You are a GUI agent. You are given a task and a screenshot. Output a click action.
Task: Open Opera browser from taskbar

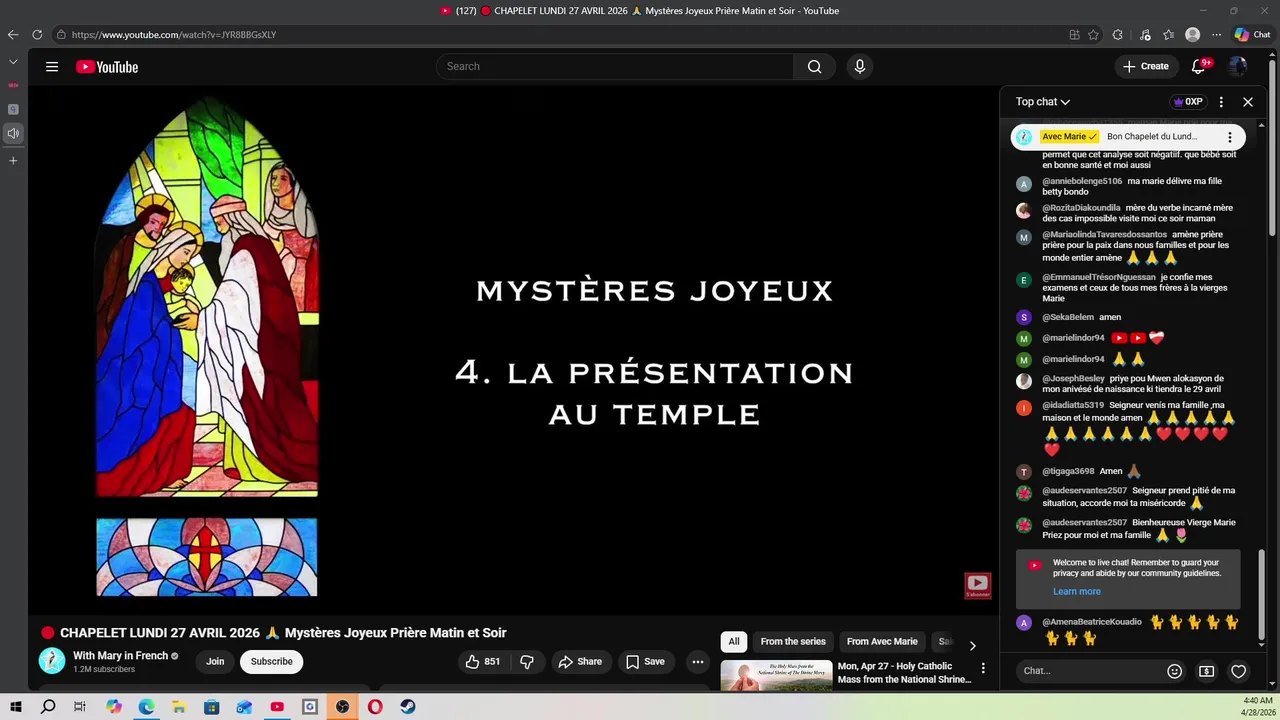click(x=375, y=707)
